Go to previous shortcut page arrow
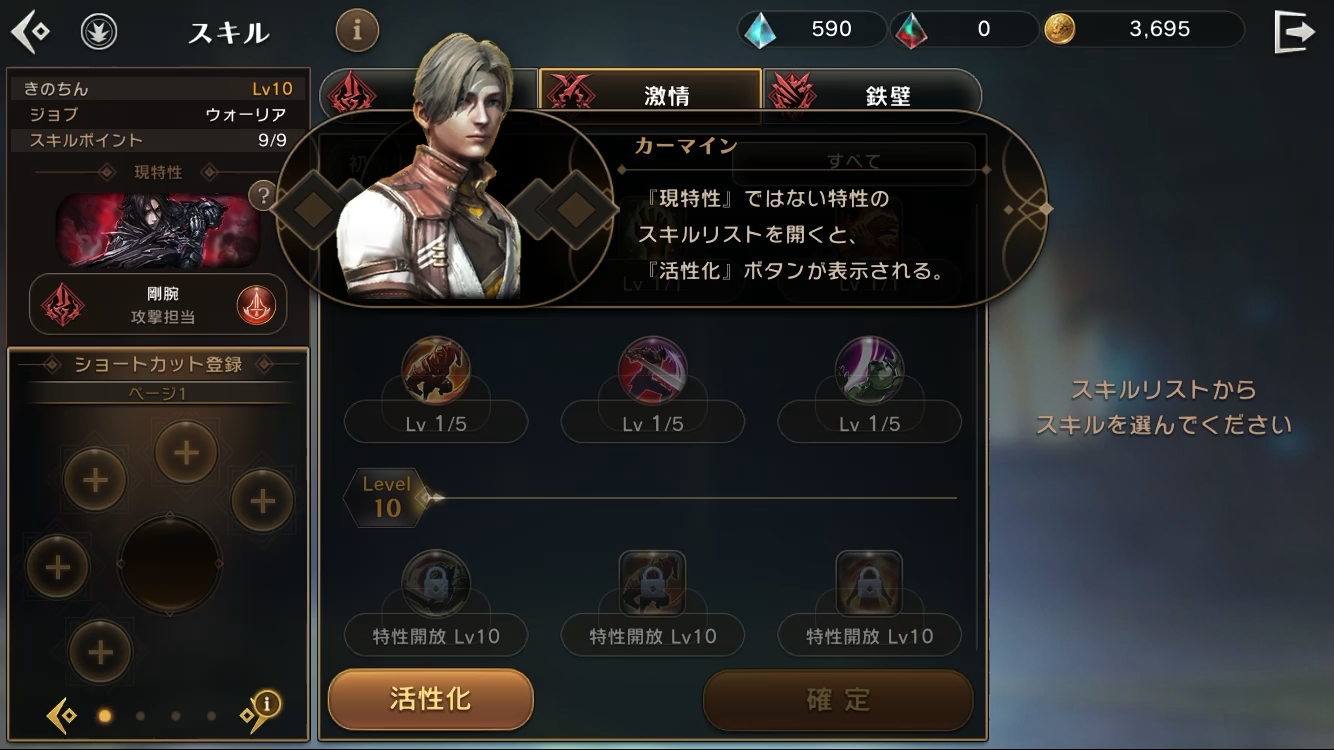Screen dimensions: 1334x750 [x=61, y=715]
